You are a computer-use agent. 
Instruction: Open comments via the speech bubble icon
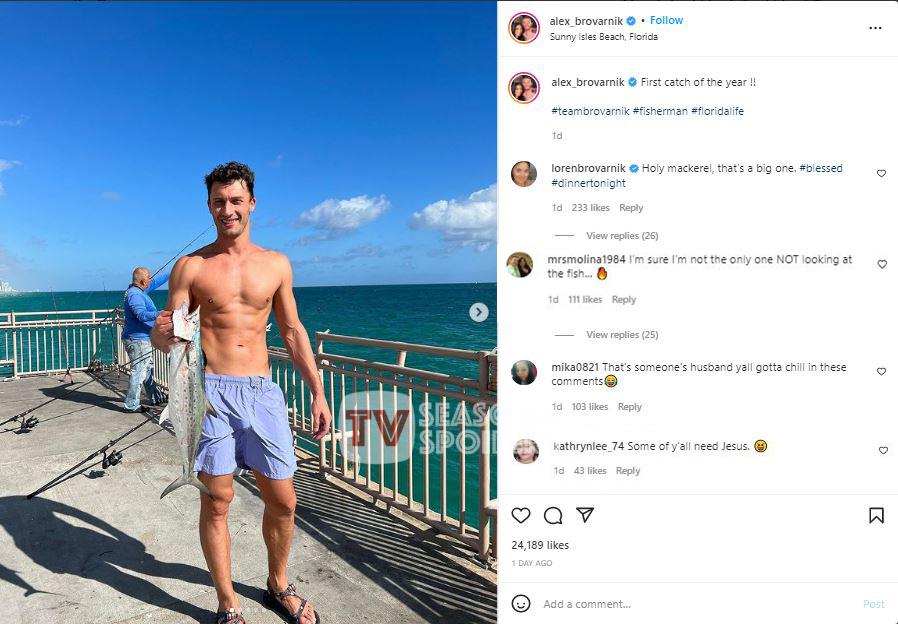tap(552, 515)
